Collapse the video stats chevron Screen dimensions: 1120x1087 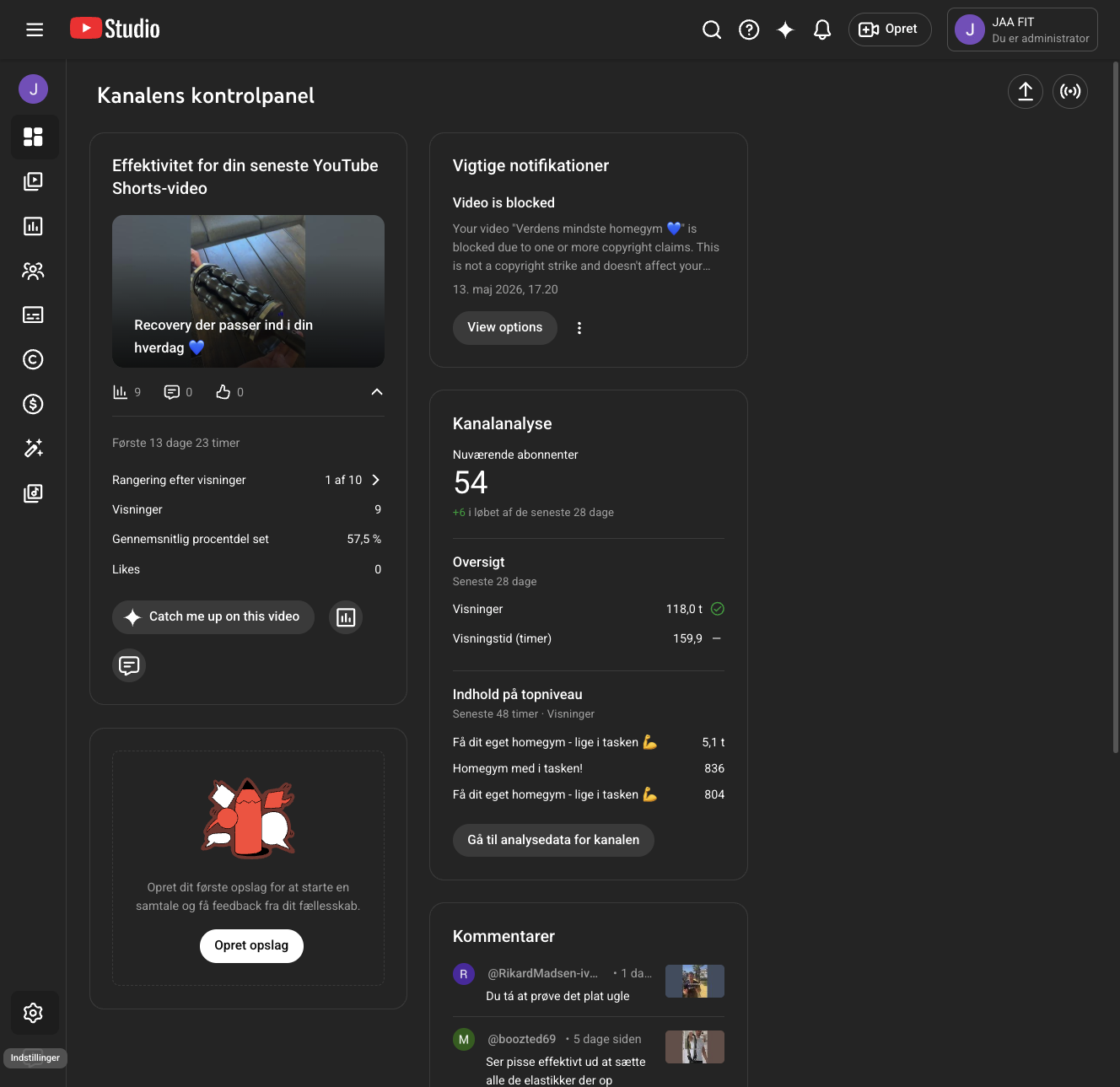point(377,392)
